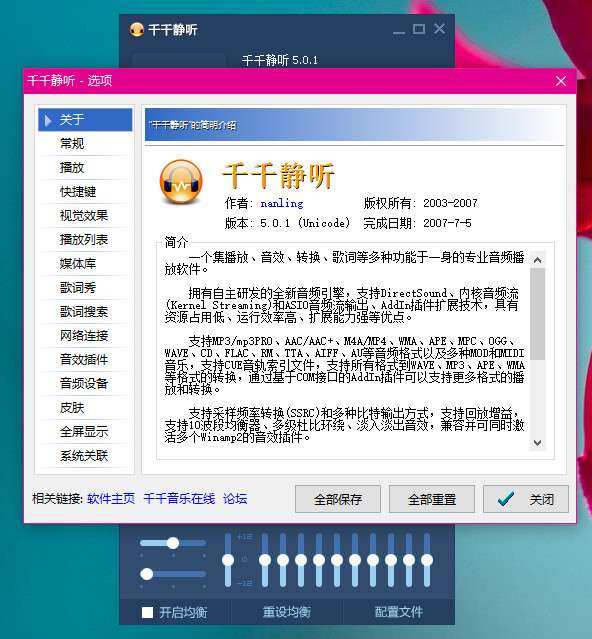592x639 pixels.
Task: Go to 快捷键 settings
Action: point(85,192)
